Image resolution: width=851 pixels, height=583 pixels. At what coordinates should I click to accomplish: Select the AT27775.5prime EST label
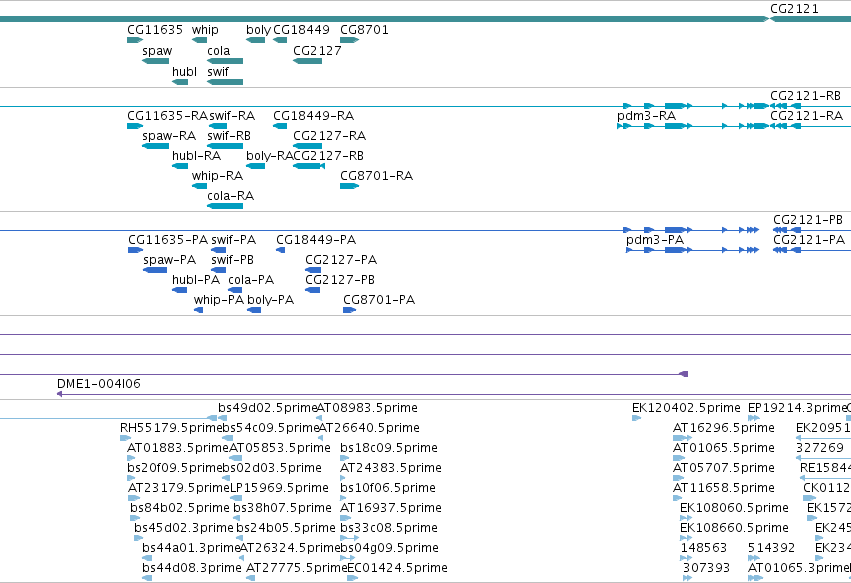click(x=296, y=568)
